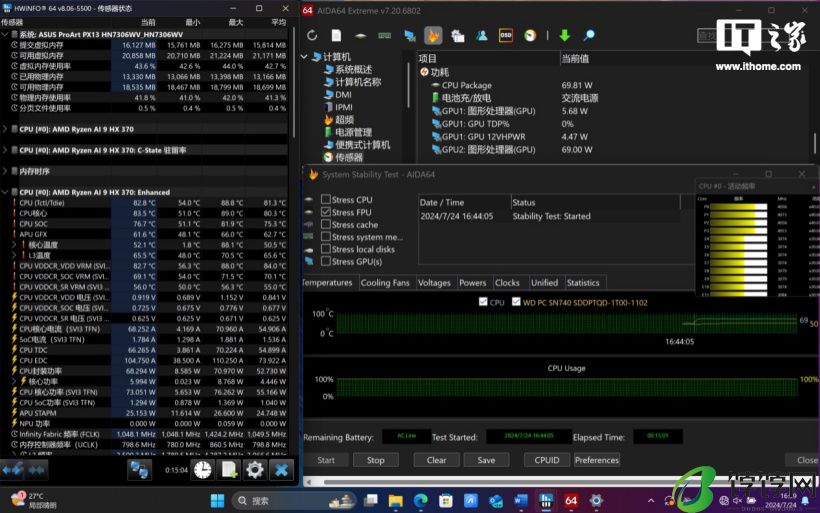Click the AIDA64 monitor diagnostics toolbar icon
Image resolution: width=820 pixels, height=513 pixels.
pyautogui.click(x=409, y=35)
